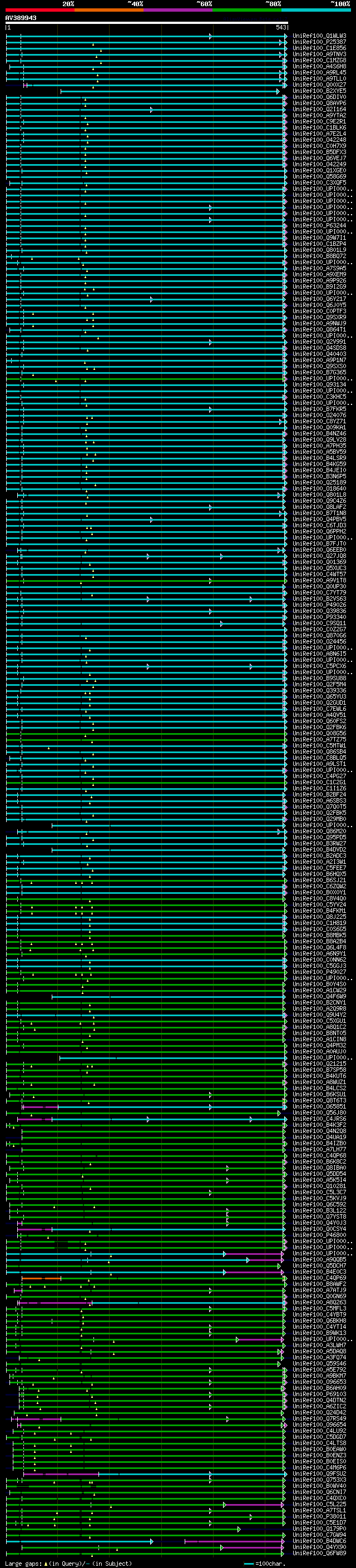Select the UniRef100_B6KSU1 label

point(319,1094)
